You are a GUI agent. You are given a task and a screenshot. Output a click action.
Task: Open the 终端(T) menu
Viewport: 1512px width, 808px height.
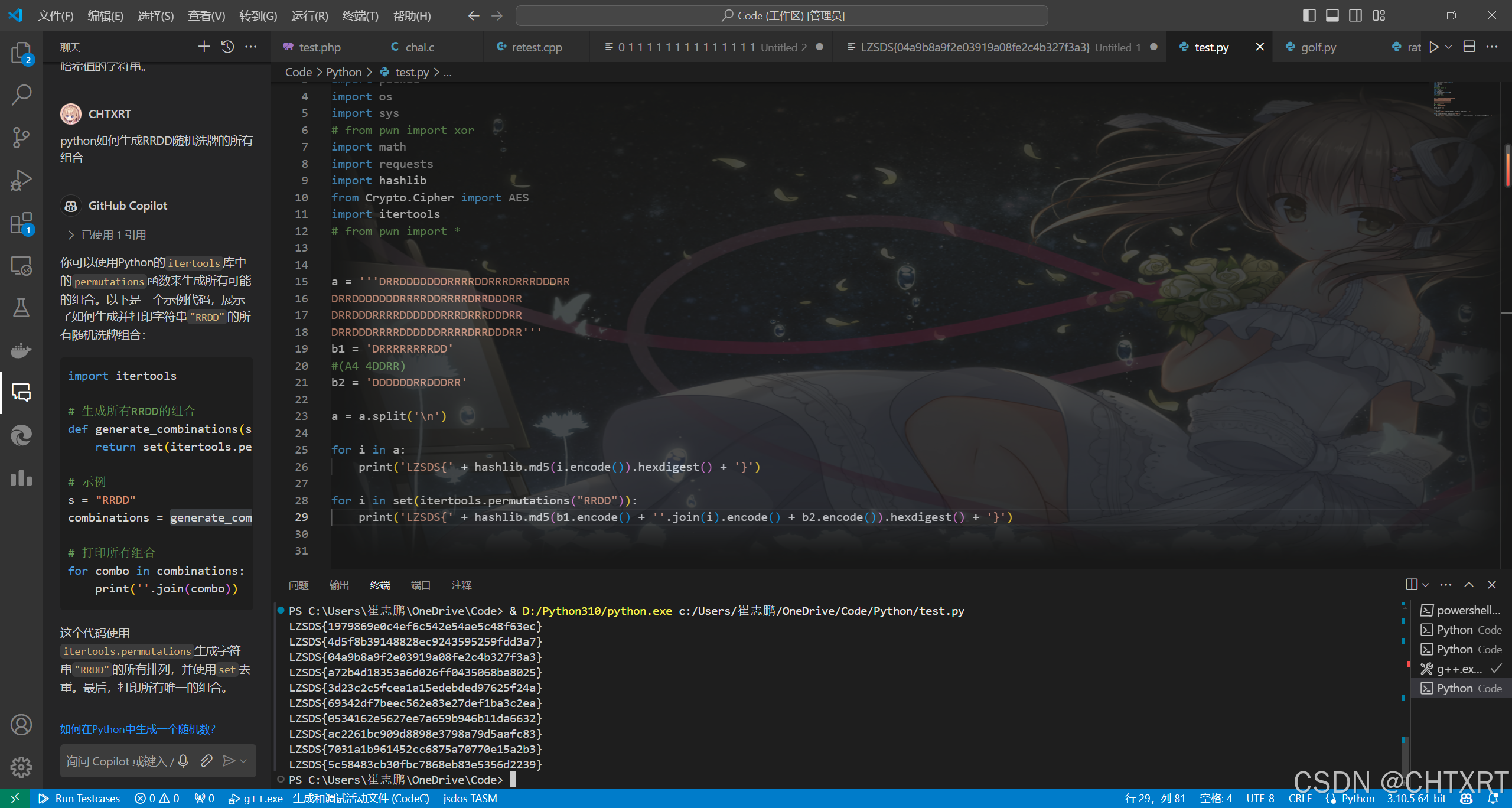point(360,16)
